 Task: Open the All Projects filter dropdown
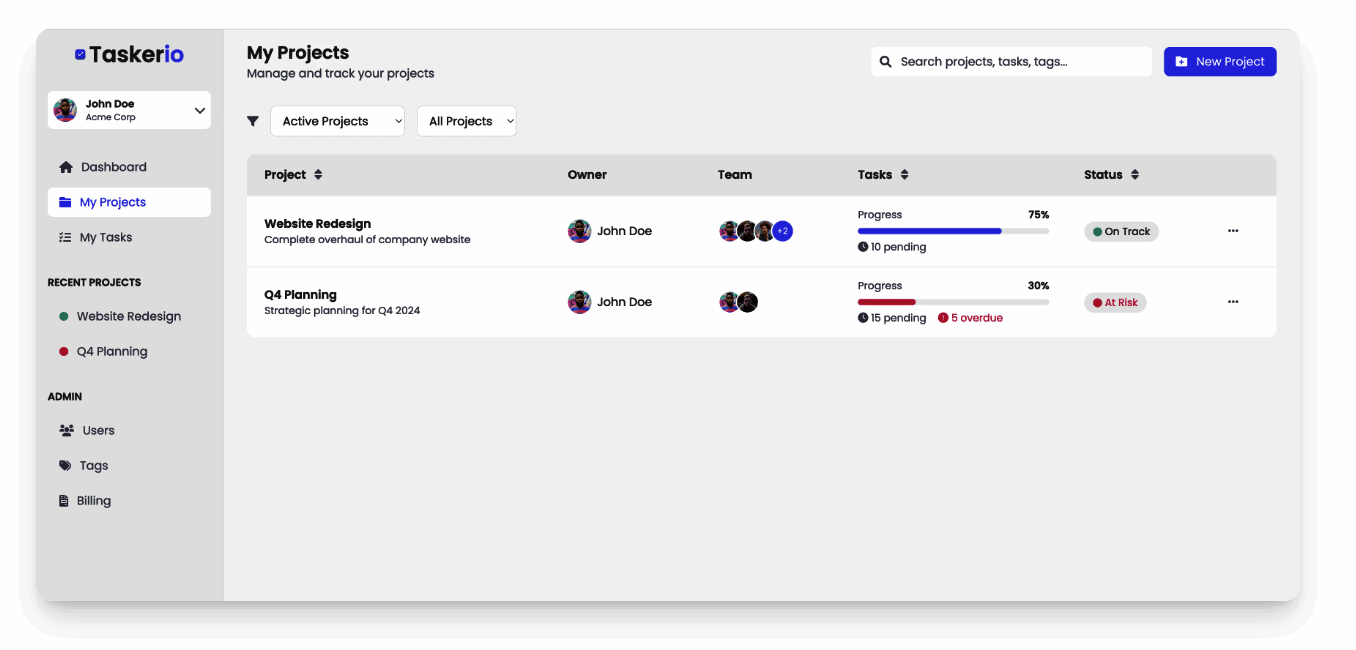[466, 121]
